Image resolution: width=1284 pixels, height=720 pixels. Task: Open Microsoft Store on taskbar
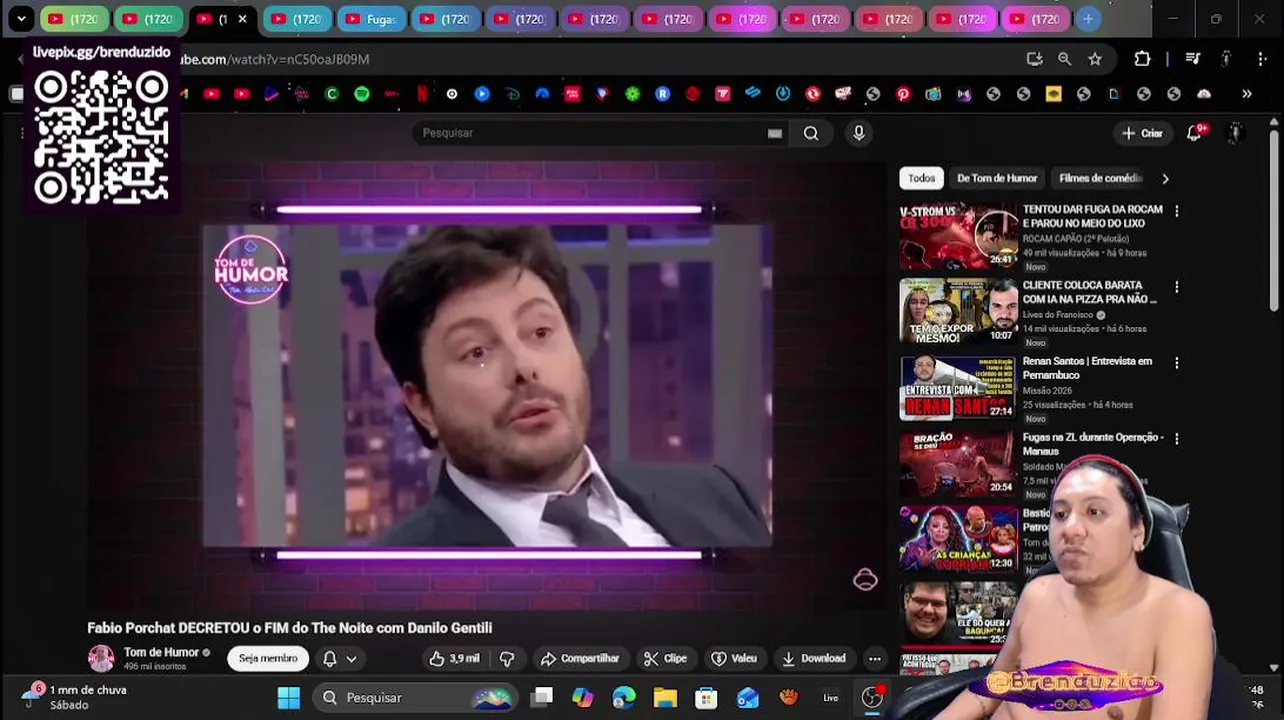[706, 697]
